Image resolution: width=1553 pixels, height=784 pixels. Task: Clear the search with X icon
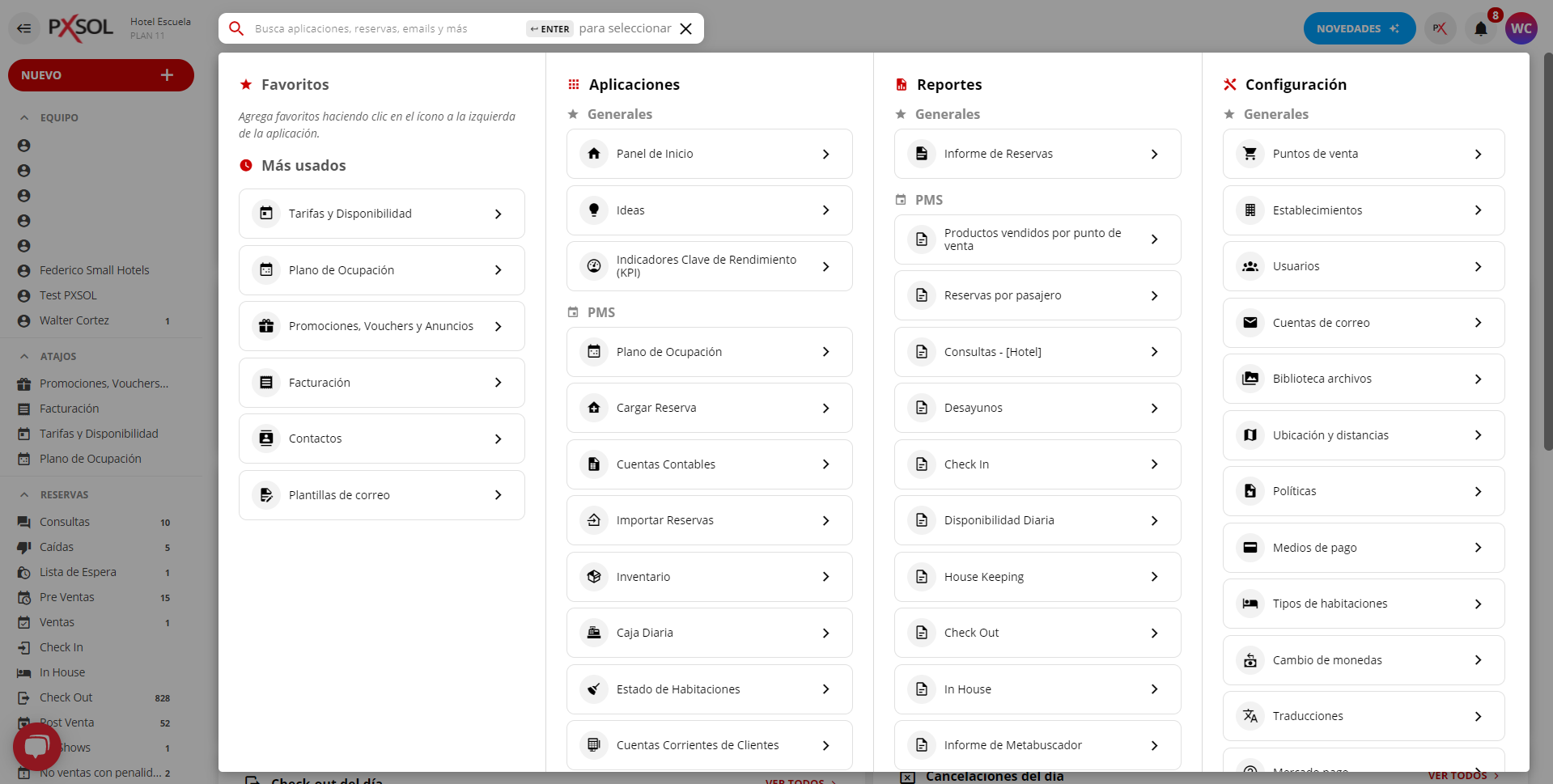(x=685, y=29)
